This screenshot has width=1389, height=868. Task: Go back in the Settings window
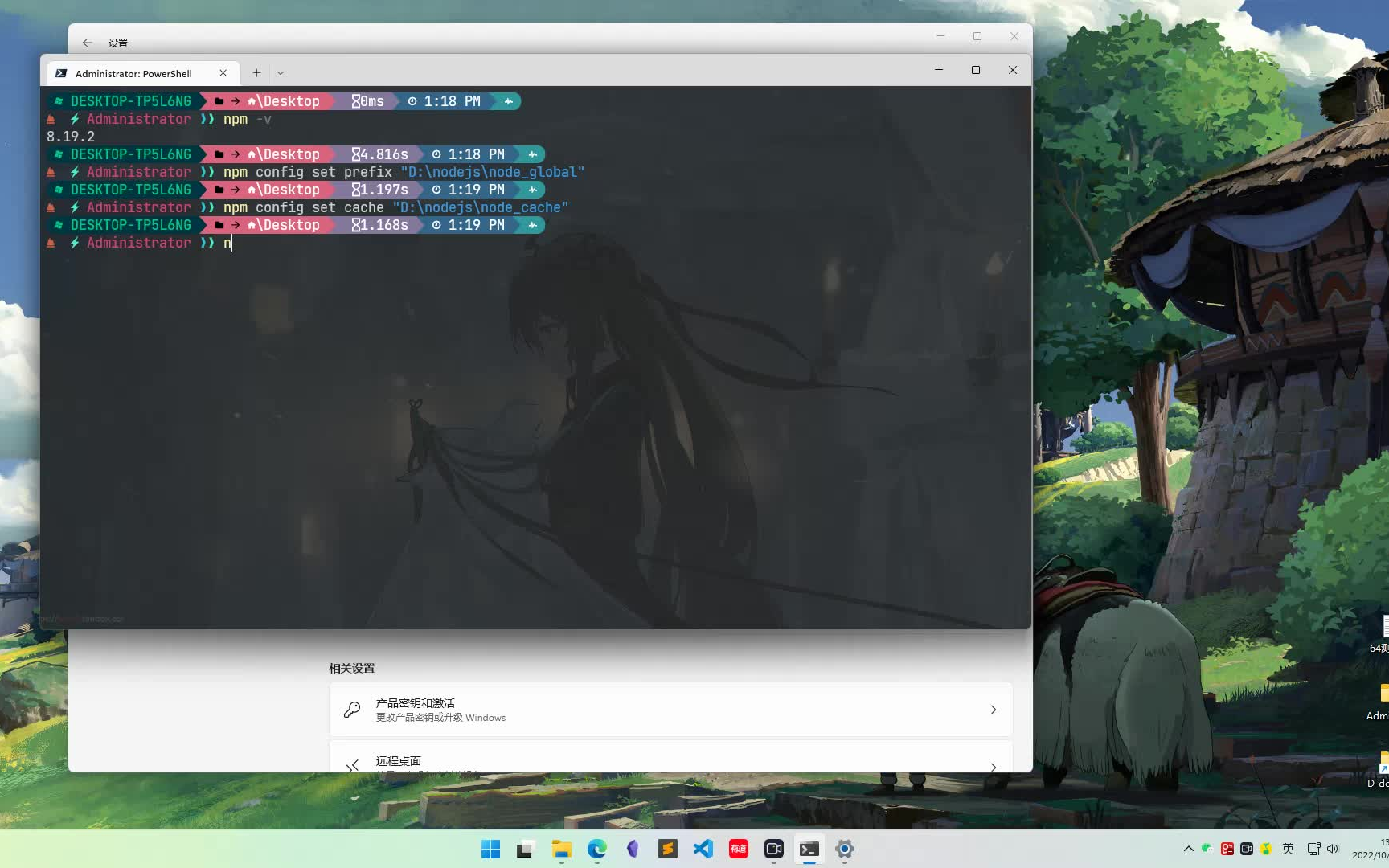pos(88,43)
